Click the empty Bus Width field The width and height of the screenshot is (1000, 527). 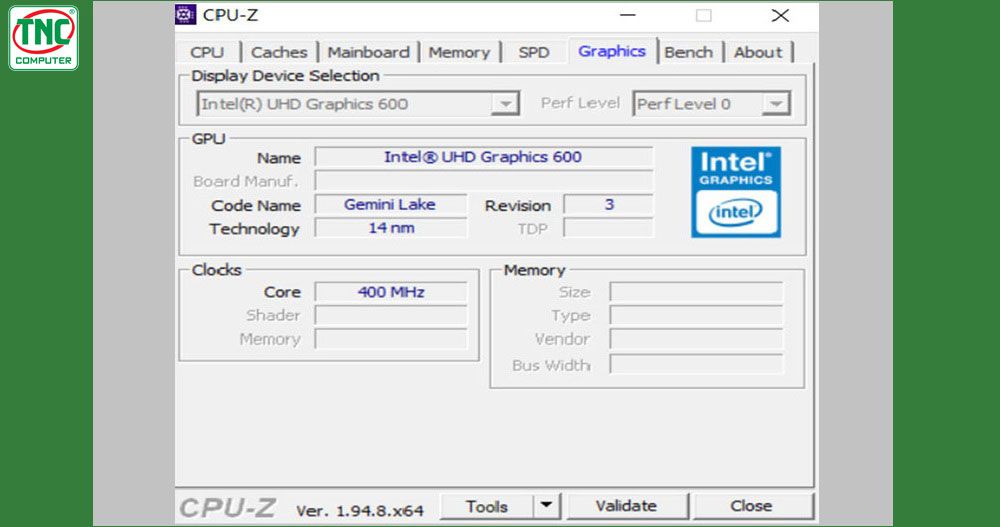(696, 364)
